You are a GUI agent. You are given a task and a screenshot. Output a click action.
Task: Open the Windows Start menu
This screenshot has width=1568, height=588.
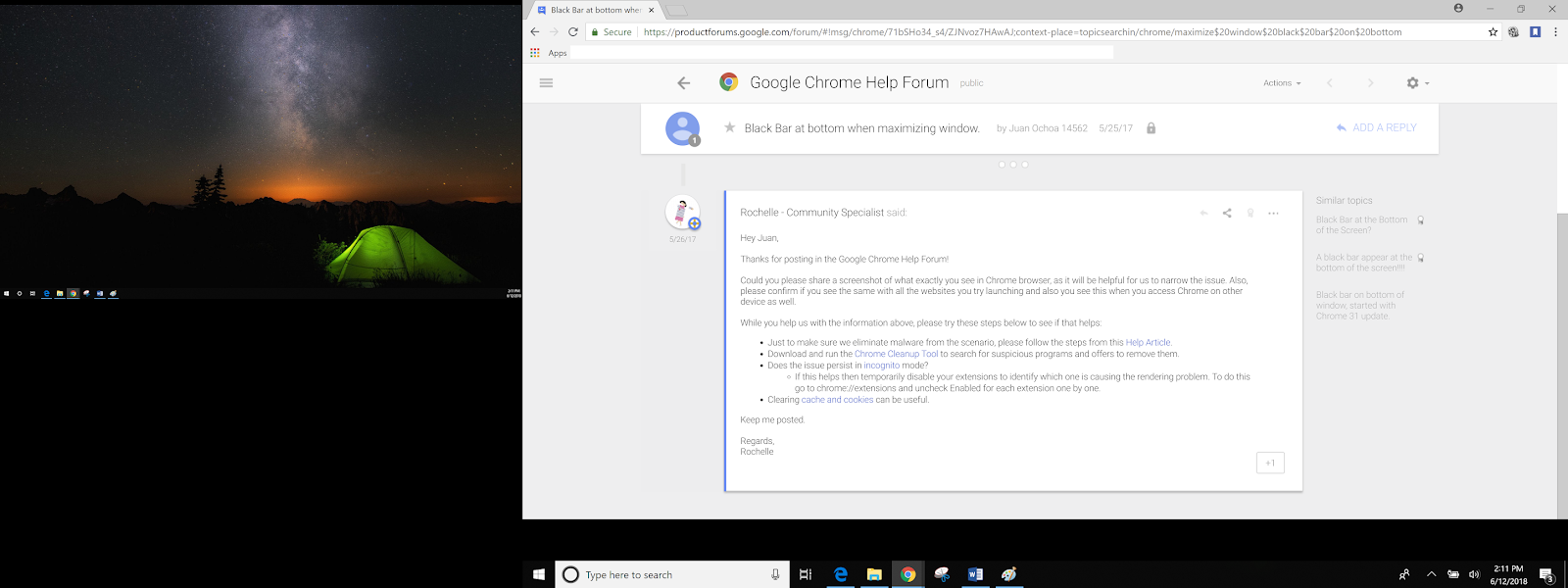(538, 574)
